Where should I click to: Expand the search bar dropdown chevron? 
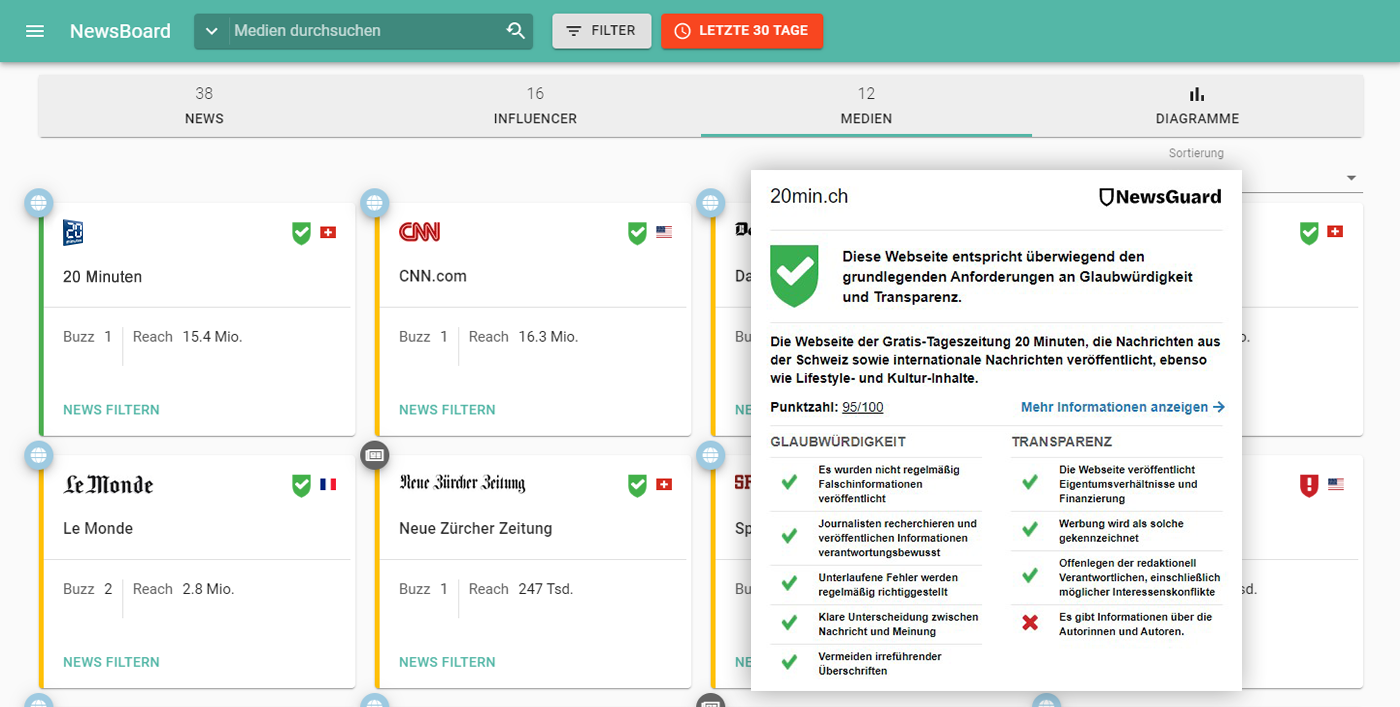pyautogui.click(x=211, y=31)
